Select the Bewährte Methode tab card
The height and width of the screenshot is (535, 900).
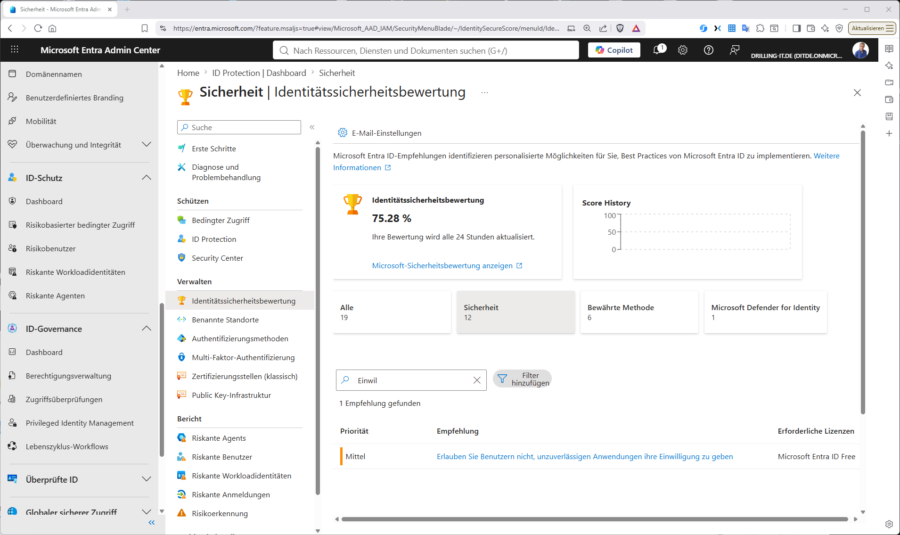point(639,312)
